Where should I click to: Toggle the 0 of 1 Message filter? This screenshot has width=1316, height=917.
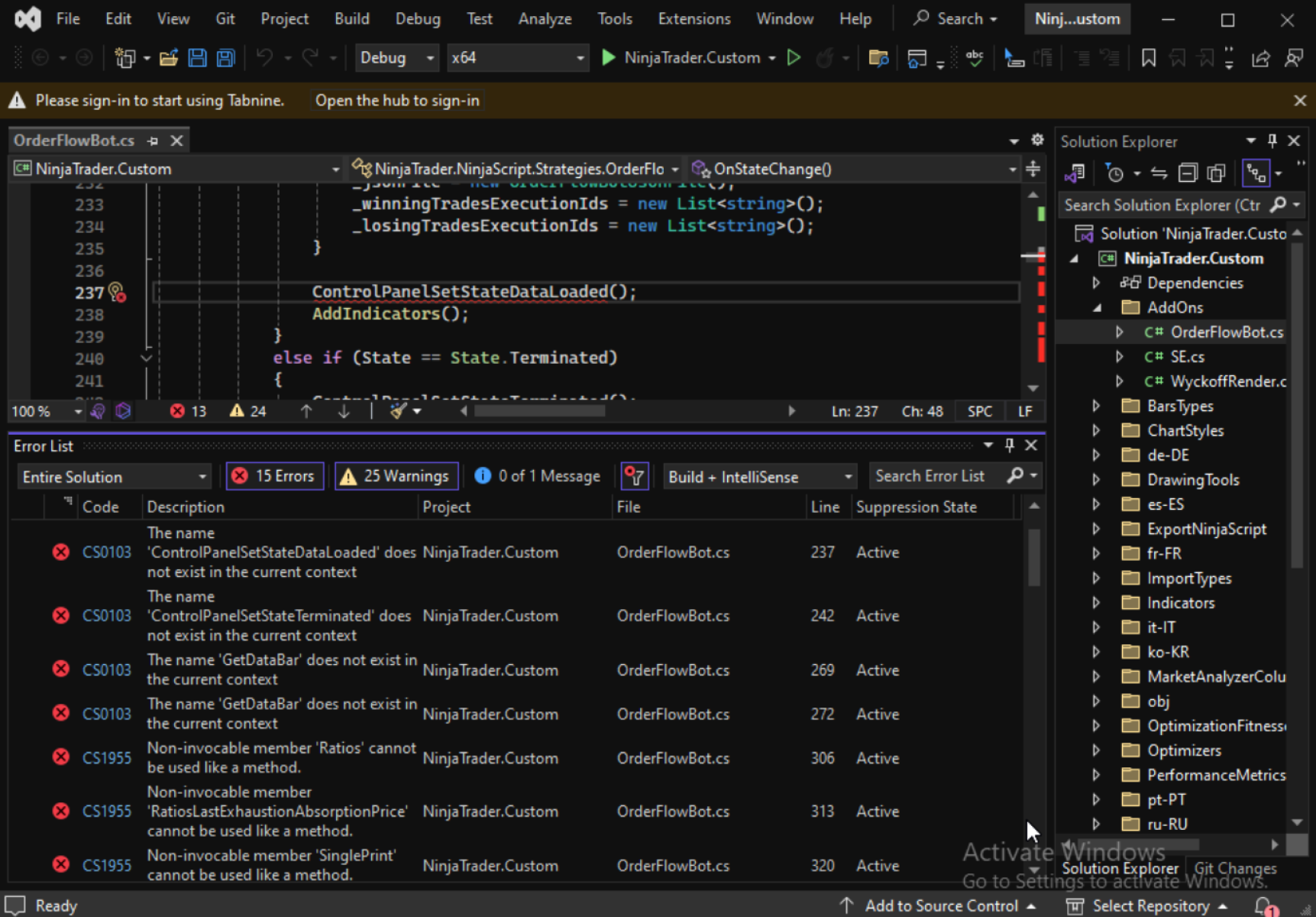(538, 476)
